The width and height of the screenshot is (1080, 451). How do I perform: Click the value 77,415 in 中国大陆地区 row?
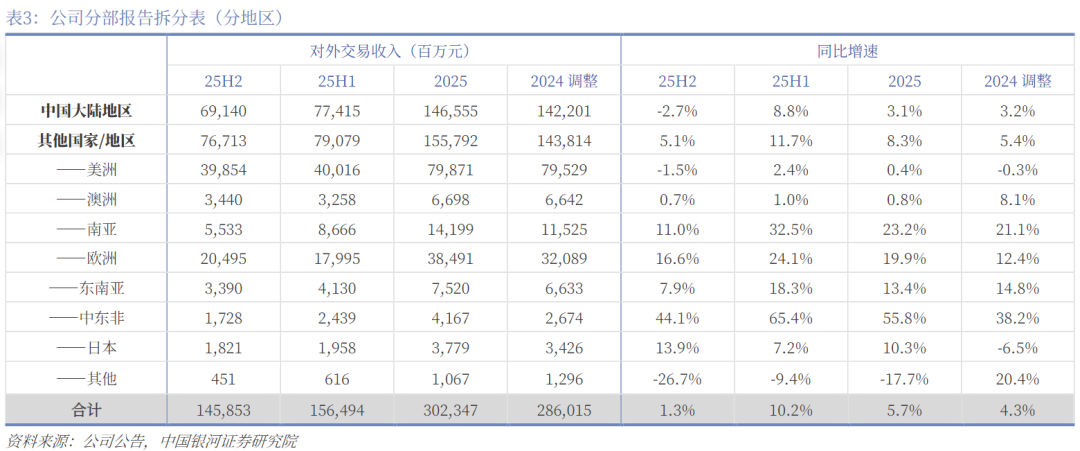(337, 110)
